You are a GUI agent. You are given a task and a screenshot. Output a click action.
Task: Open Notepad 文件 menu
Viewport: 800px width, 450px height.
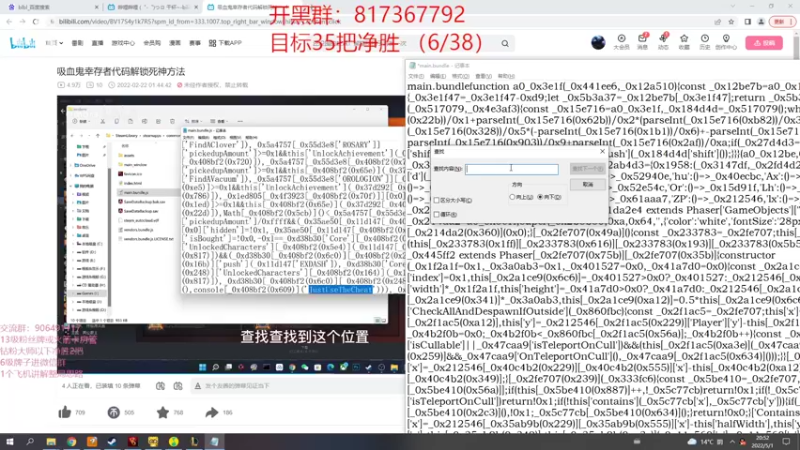click(x=416, y=77)
